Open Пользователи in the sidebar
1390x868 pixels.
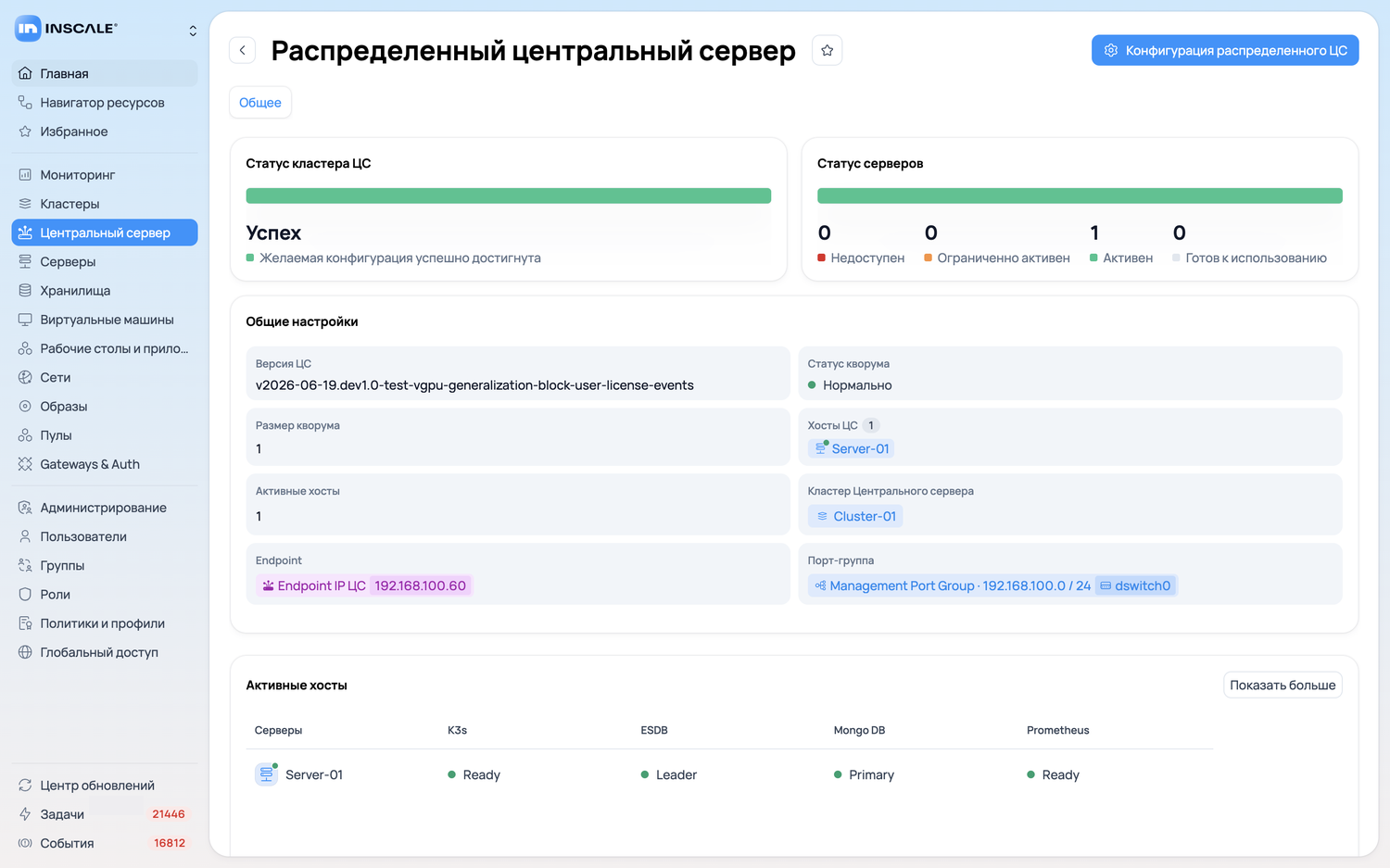105,536
